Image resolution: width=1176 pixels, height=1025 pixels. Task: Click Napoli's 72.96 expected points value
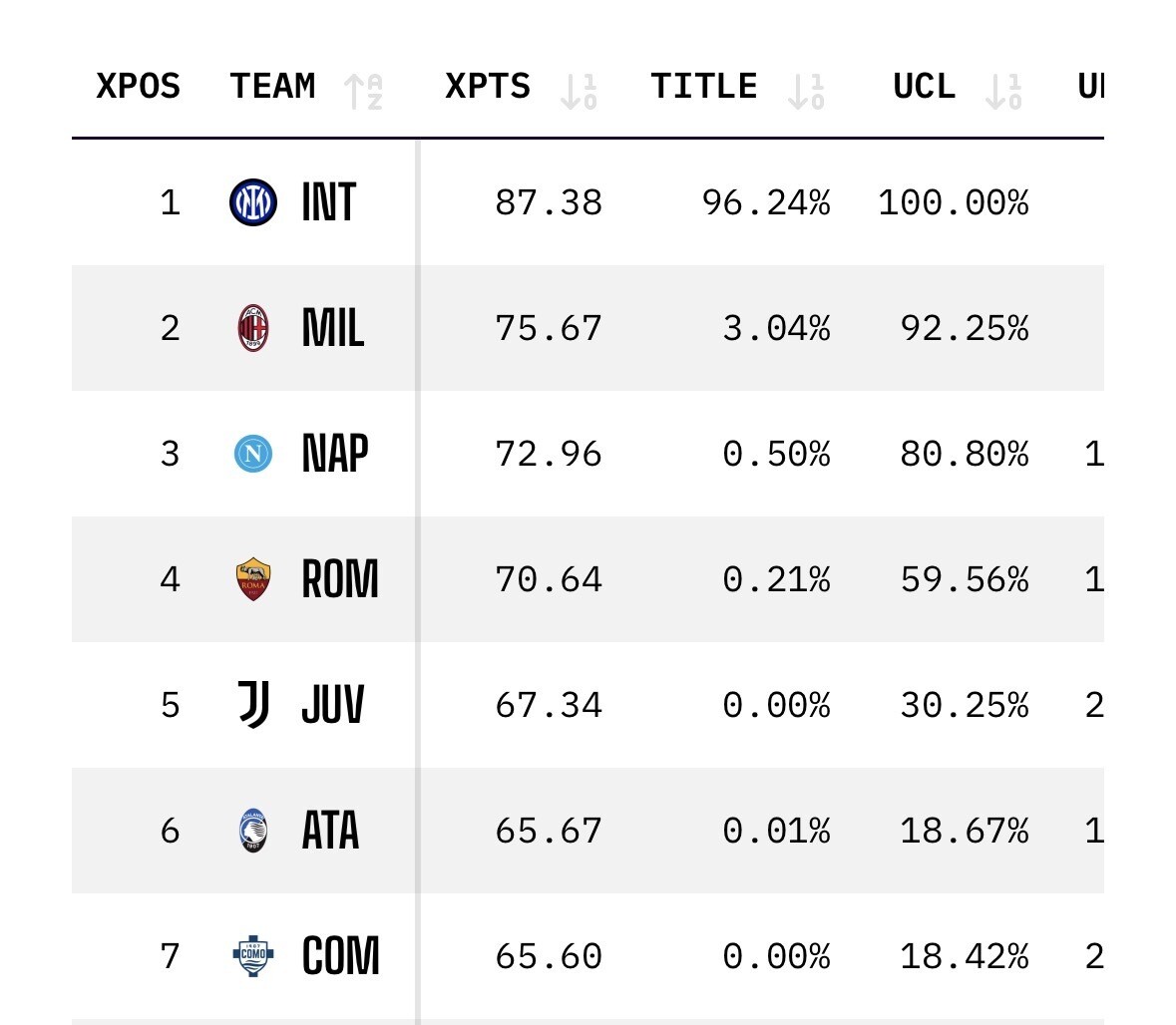(x=549, y=455)
